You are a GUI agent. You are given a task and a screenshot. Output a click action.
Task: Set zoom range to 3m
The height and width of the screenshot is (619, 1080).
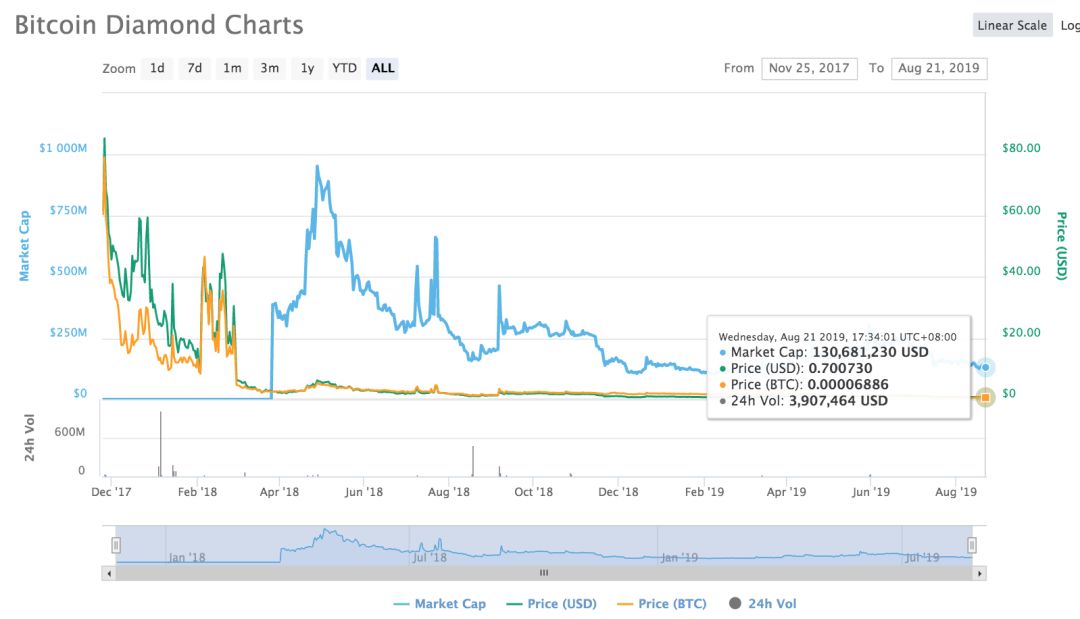(x=269, y=68)
